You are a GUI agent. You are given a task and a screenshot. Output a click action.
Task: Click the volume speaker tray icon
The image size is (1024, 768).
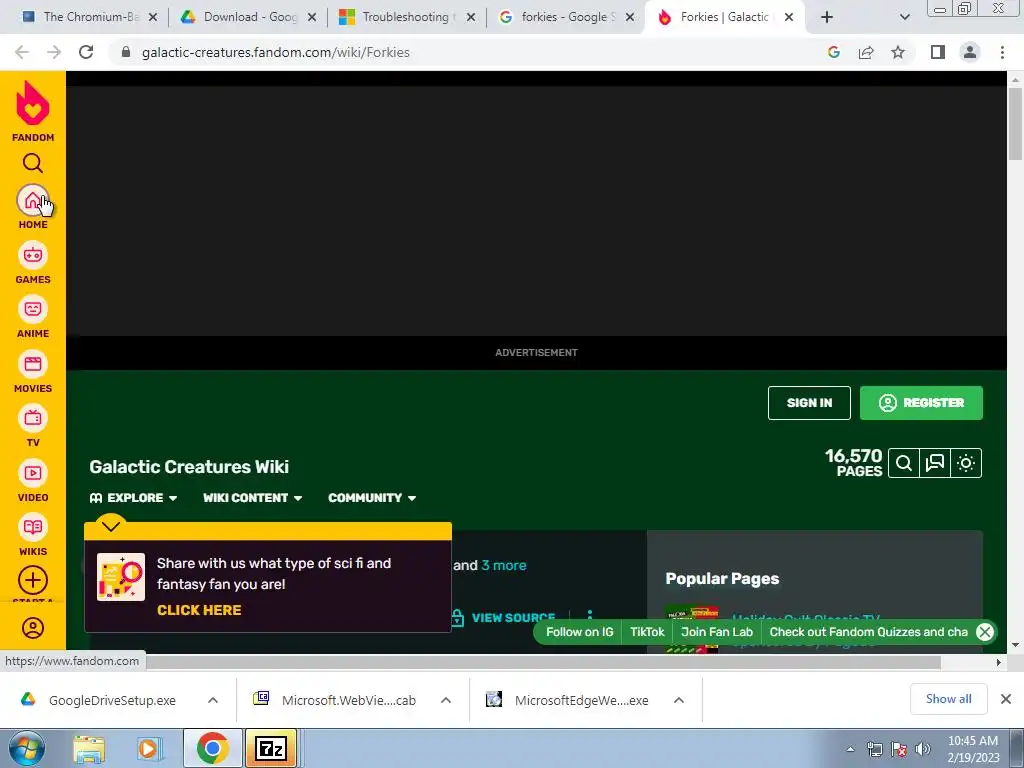pos(923,749)
